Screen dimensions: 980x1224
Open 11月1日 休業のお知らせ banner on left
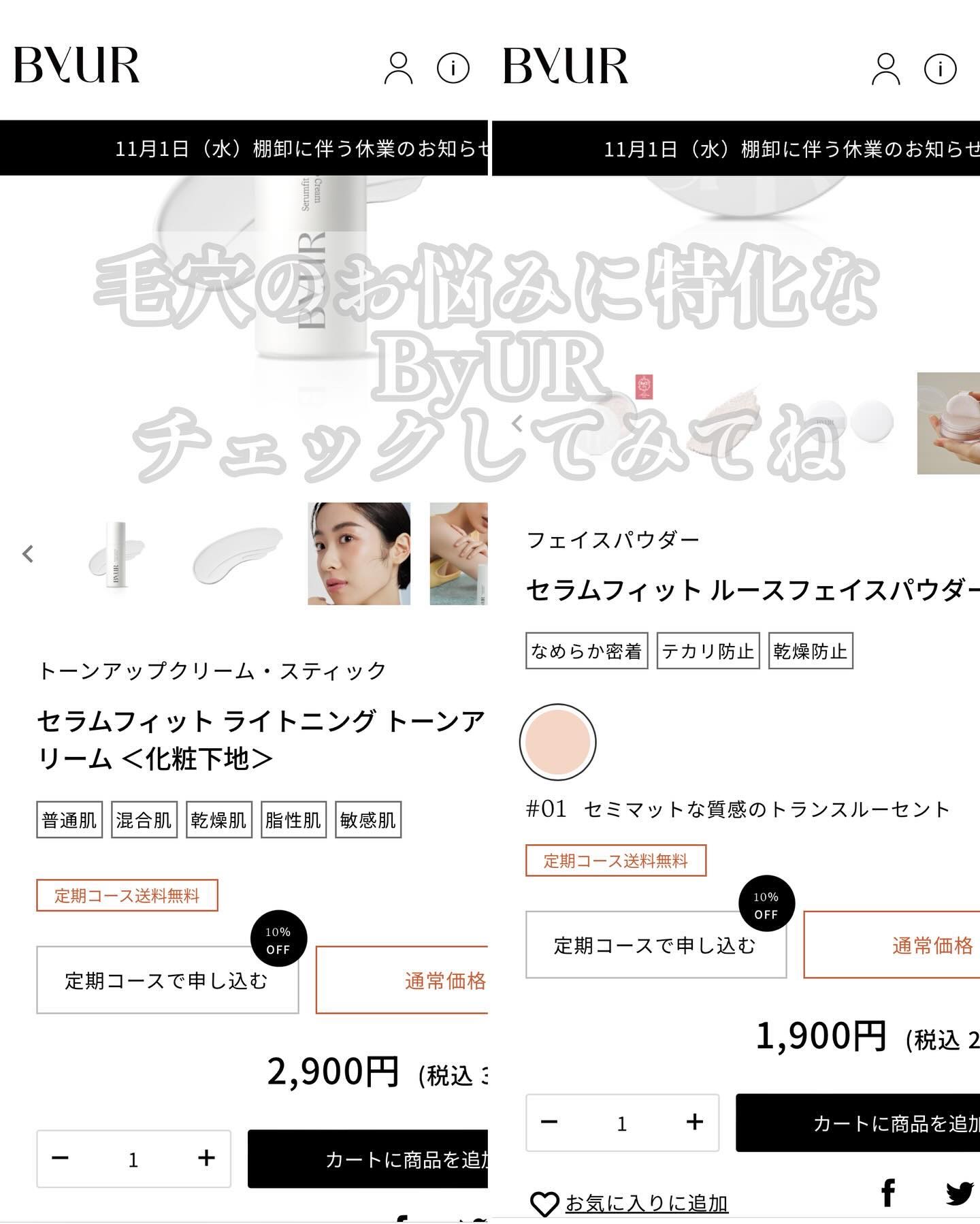[x=244, y=148]
